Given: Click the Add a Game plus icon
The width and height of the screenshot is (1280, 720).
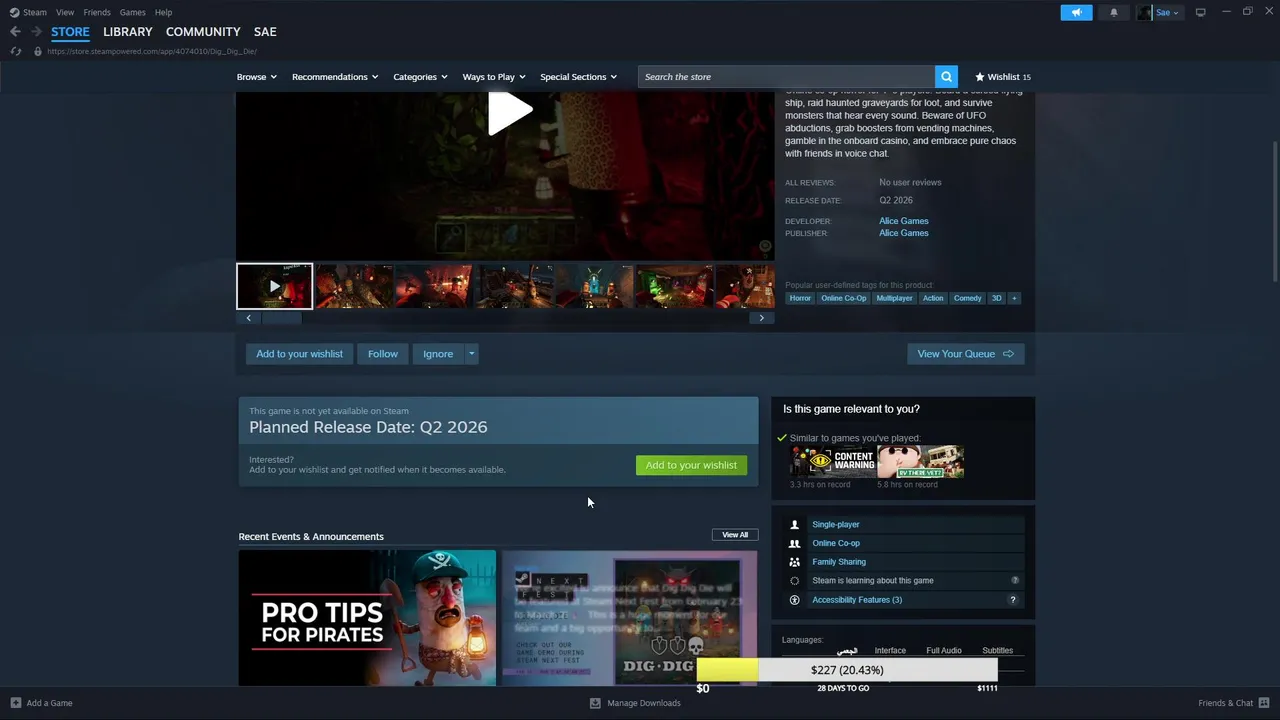Looking at the screenshot, I should pos(15,703).
